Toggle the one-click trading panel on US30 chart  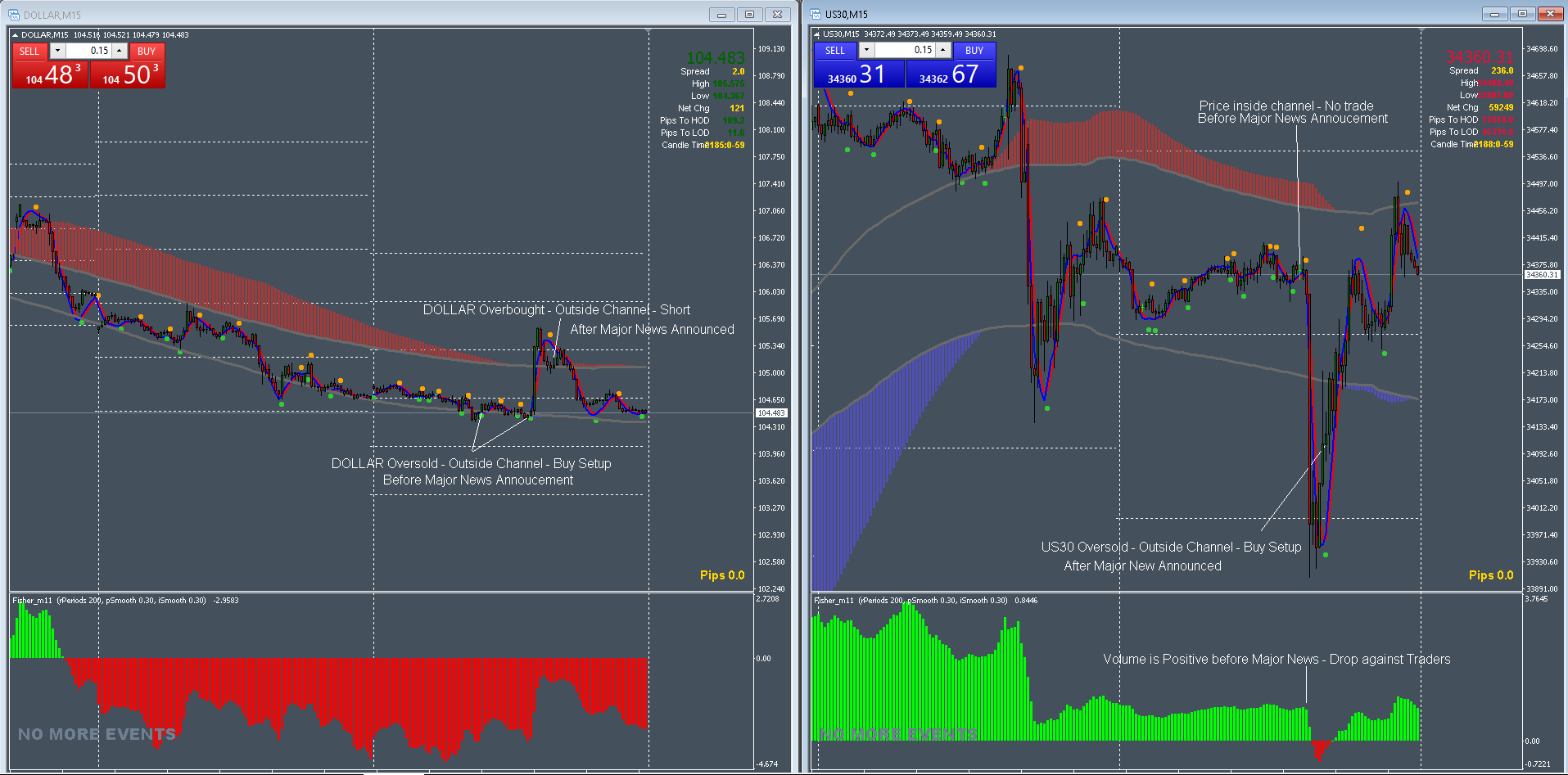pyautogui.click(x=816, y=34)
